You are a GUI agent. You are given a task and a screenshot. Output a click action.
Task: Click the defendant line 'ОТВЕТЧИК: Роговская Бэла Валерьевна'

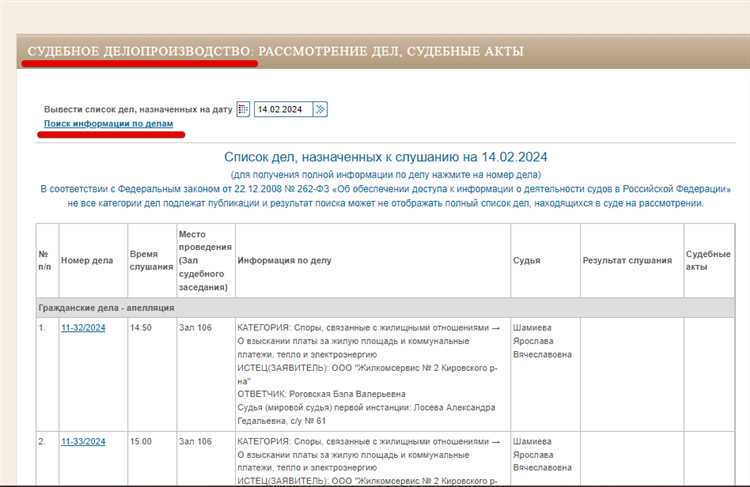[321, 394]
